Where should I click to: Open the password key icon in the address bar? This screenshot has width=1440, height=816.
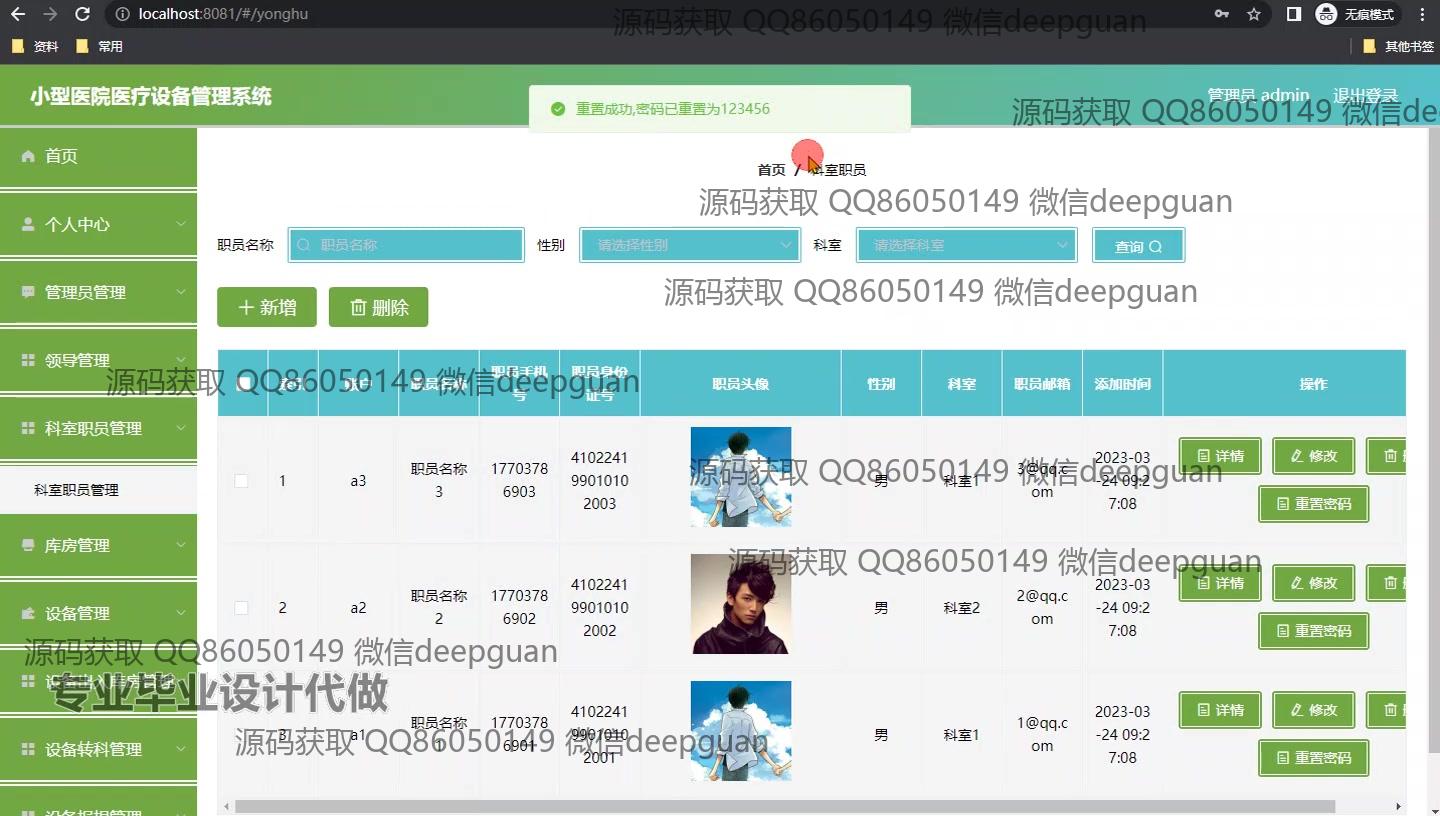pos(1221,14)
